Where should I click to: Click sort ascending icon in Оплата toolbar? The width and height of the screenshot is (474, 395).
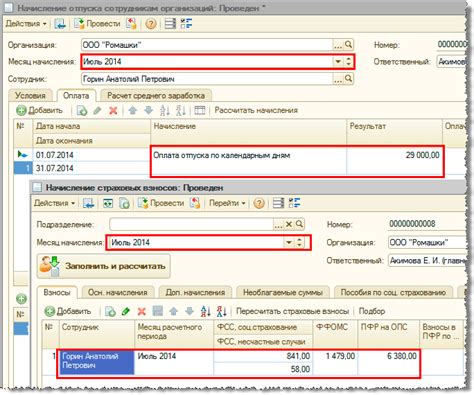tap(165, 110)
